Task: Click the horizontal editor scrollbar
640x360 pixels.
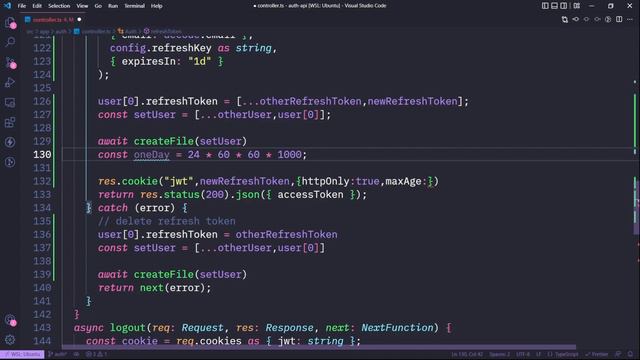Action: coord(319,347)
